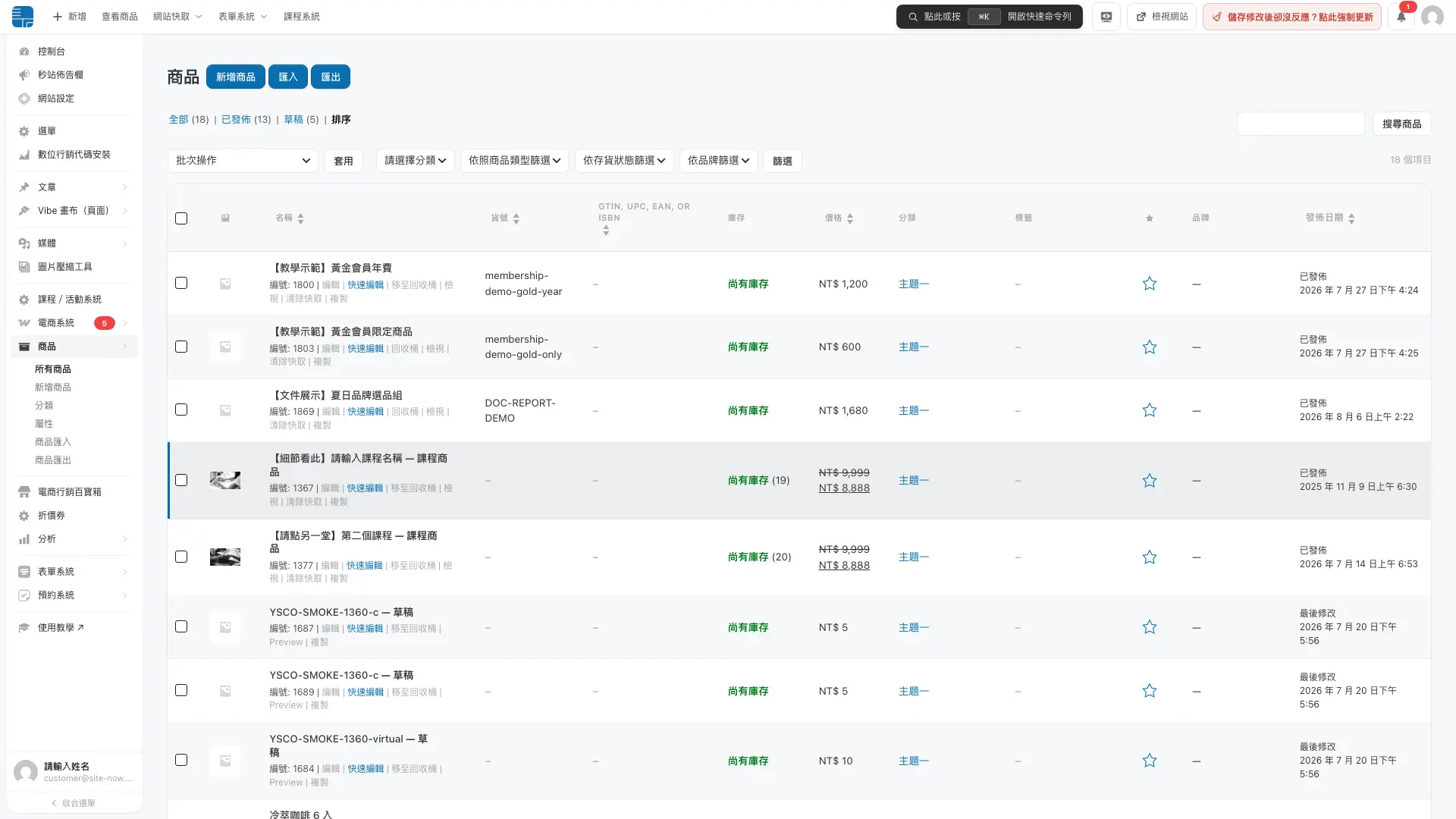Open the 屬性 sidebar submenu item

[44, 424]
